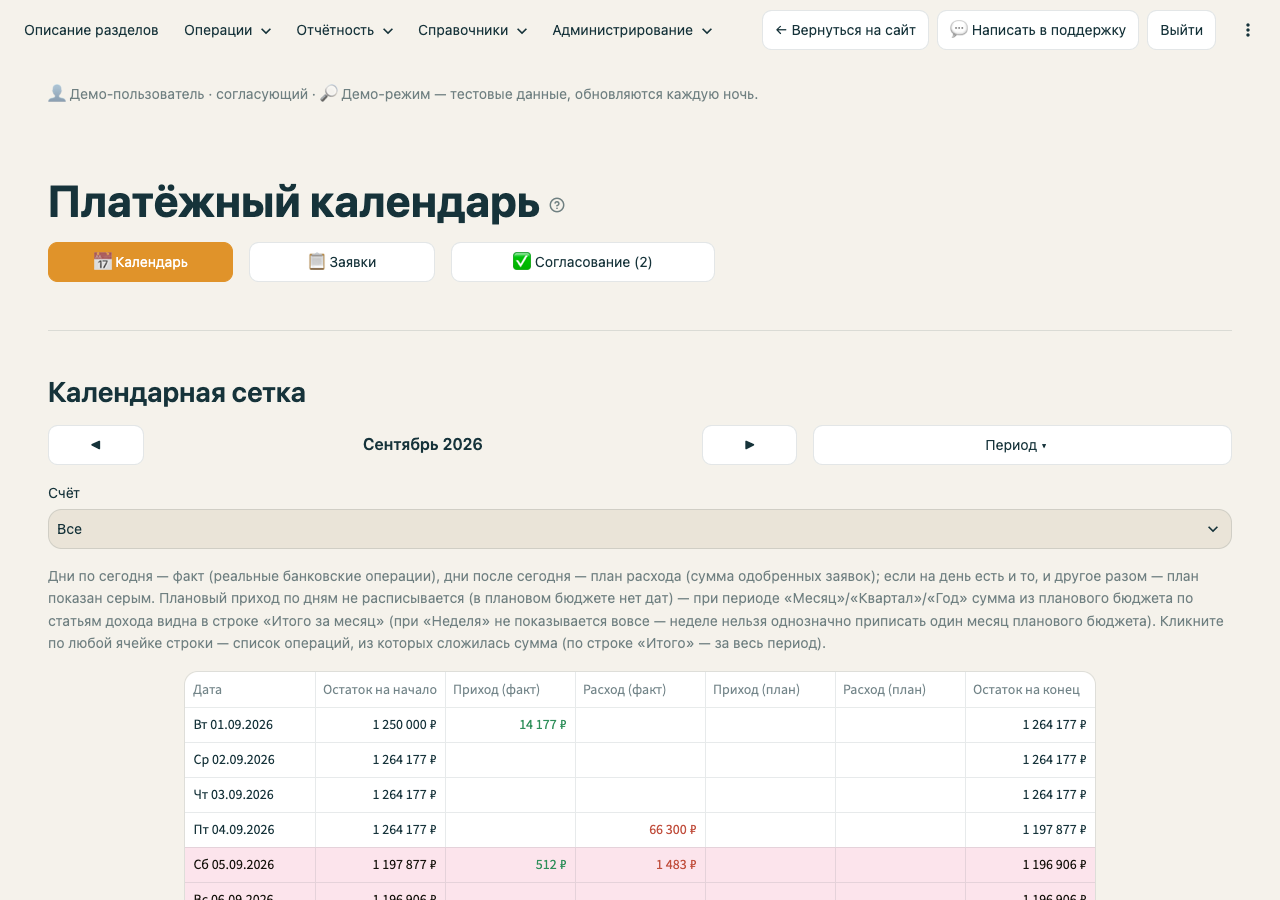This screenshot has width=1280, height=900.
Task: Open the Период dropdown
Action: pyautogui.click(x=1022, y=445)
